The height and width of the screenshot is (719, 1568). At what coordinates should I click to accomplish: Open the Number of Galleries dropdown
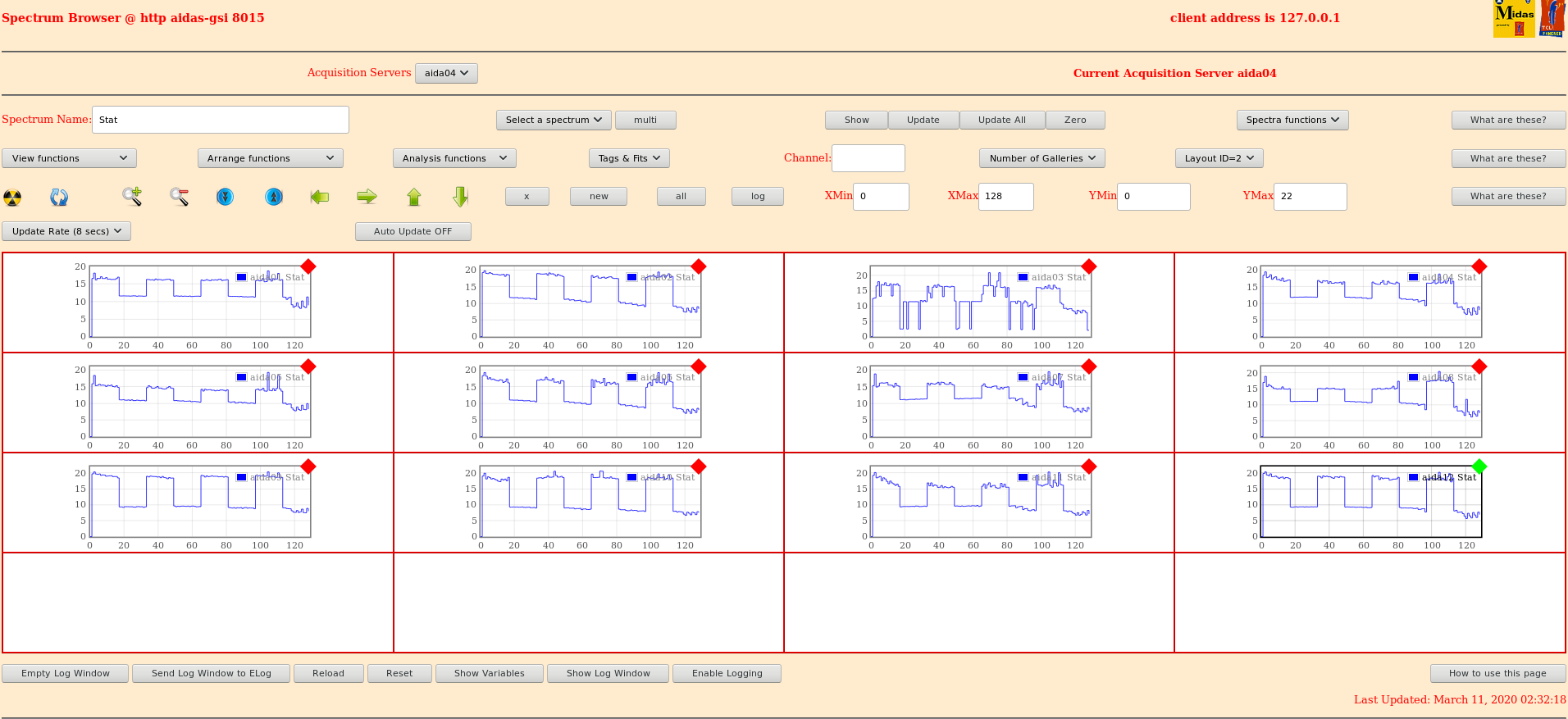tap(1042, 158)
